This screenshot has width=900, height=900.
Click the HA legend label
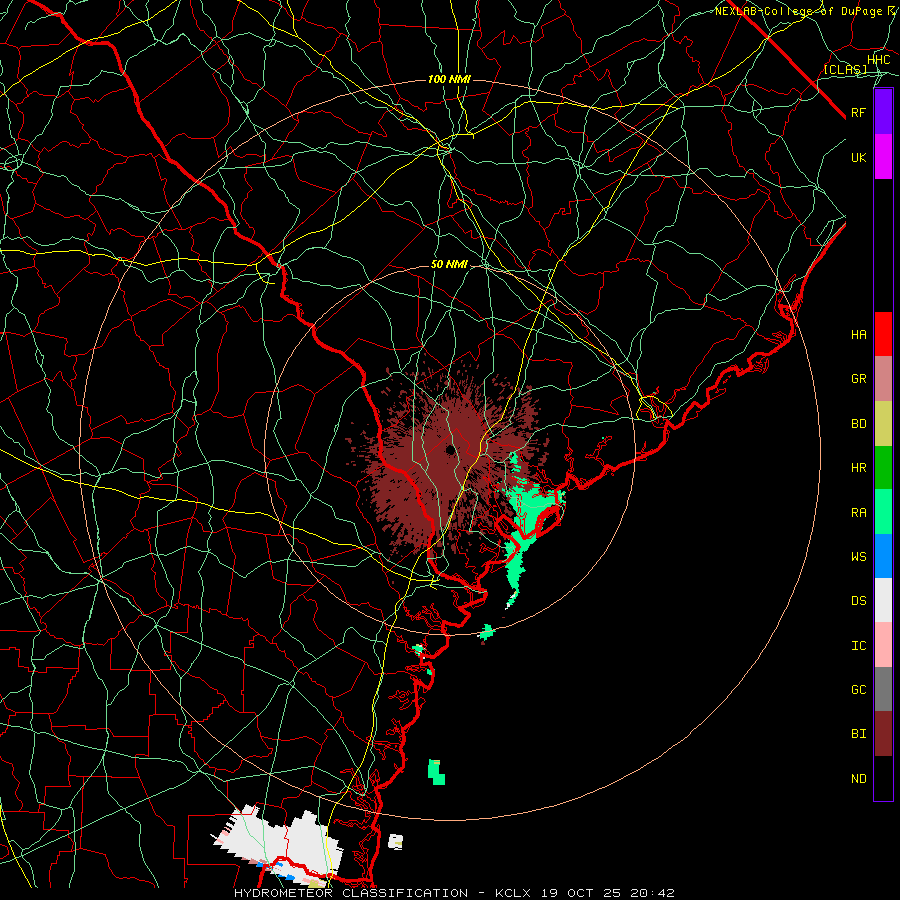[x=858, y=335]
